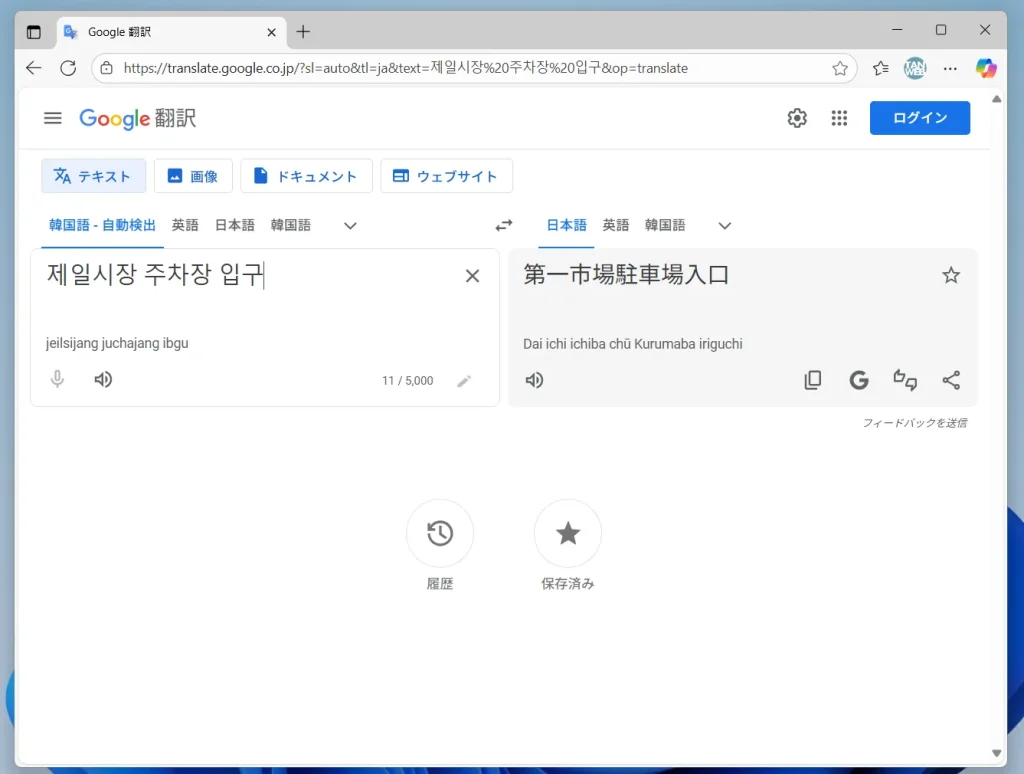The image size is (1024, 774).
Task: Switch to the ウェブサイト website tab
Action: (447, 176)
